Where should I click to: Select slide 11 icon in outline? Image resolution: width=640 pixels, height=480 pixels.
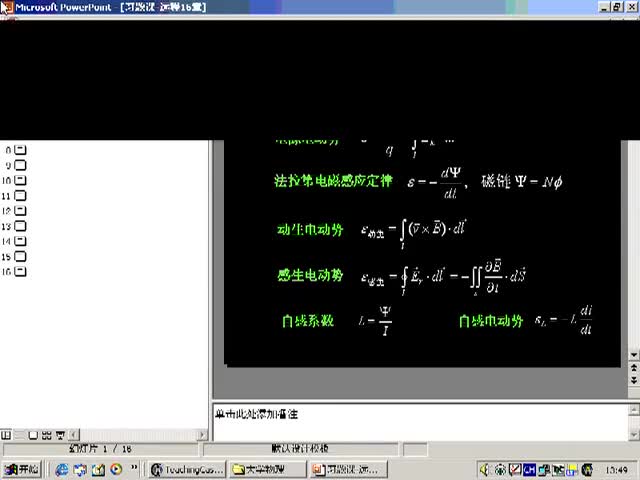[x=20, y=196]
